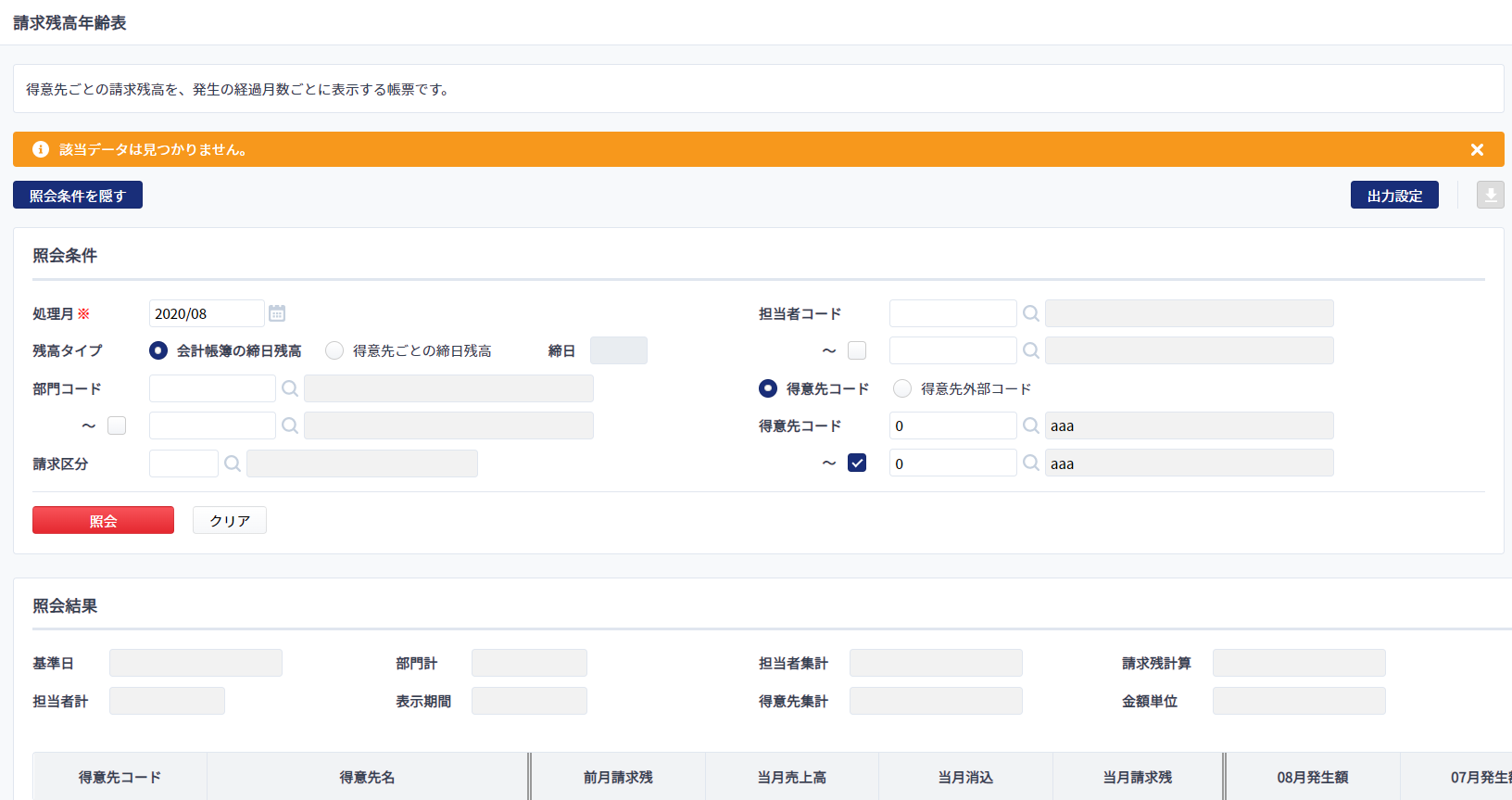The image size is (1512, 800).
Task: Enable the 部門コード range checkbox
Action: pos(117,425)
